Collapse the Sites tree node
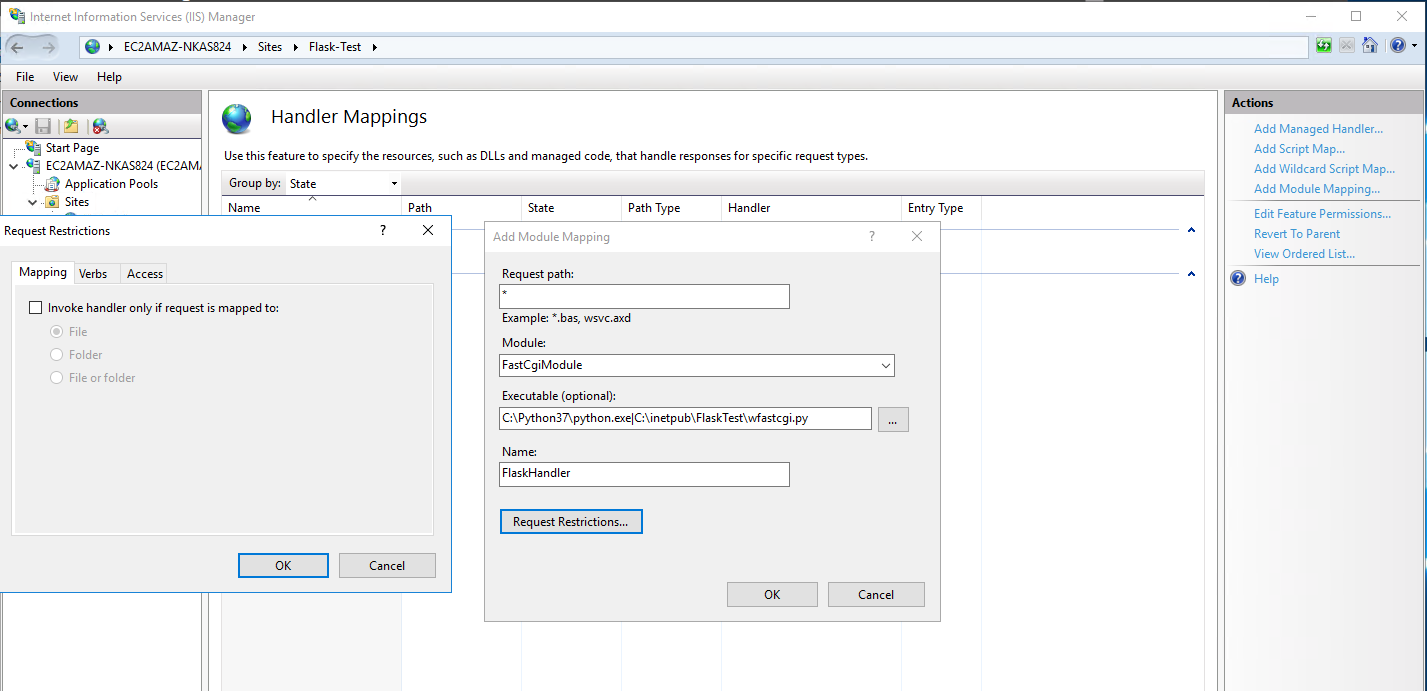The image size is (1427, 691). click(33, 202)
